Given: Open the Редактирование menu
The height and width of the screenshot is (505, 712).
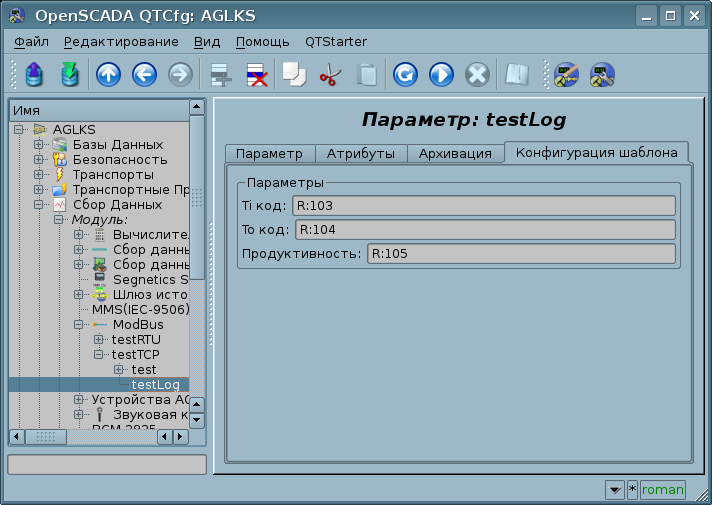Looking at the screenshot, I should coord(121,41).
